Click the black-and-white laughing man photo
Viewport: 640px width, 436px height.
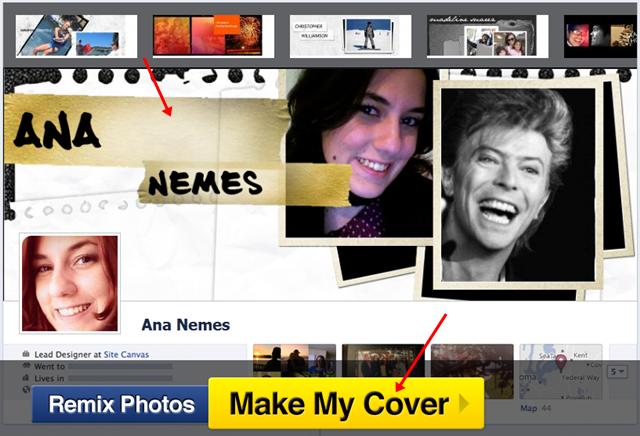[x=518, y=185]
